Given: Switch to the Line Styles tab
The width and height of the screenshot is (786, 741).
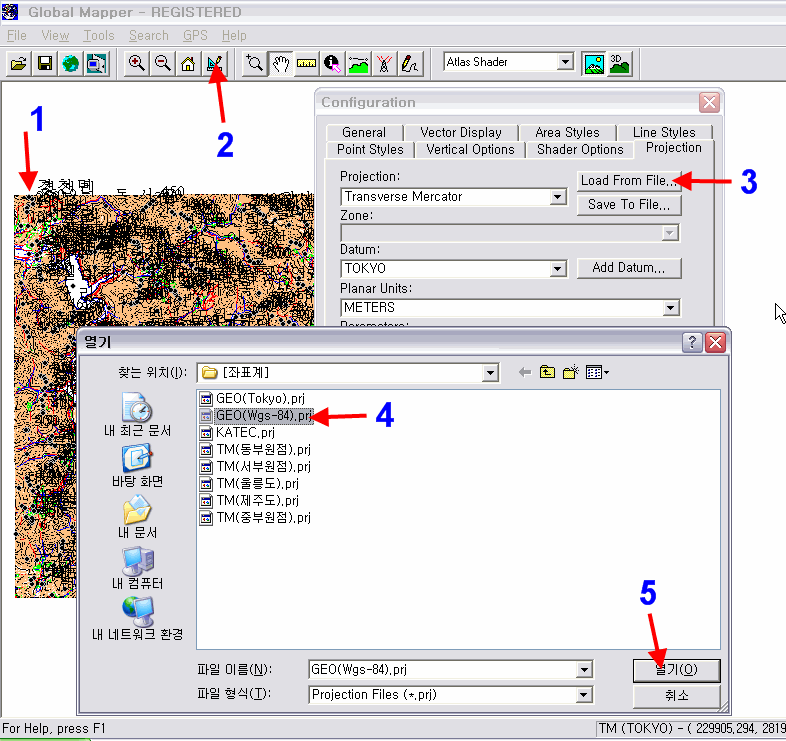Looking at the screenshot, I should pos(664,132).
